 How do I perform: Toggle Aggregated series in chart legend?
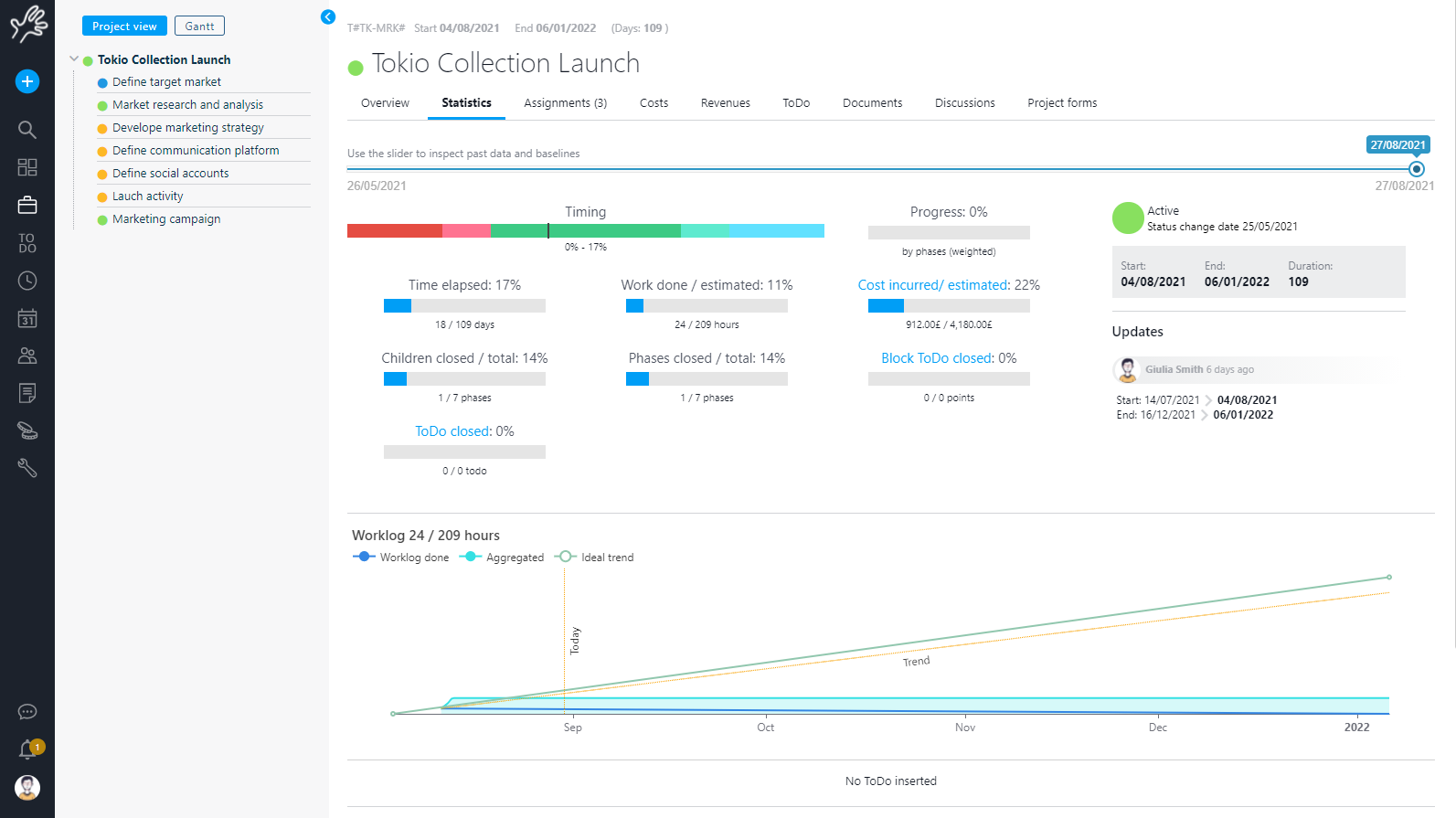coord(502,558)
